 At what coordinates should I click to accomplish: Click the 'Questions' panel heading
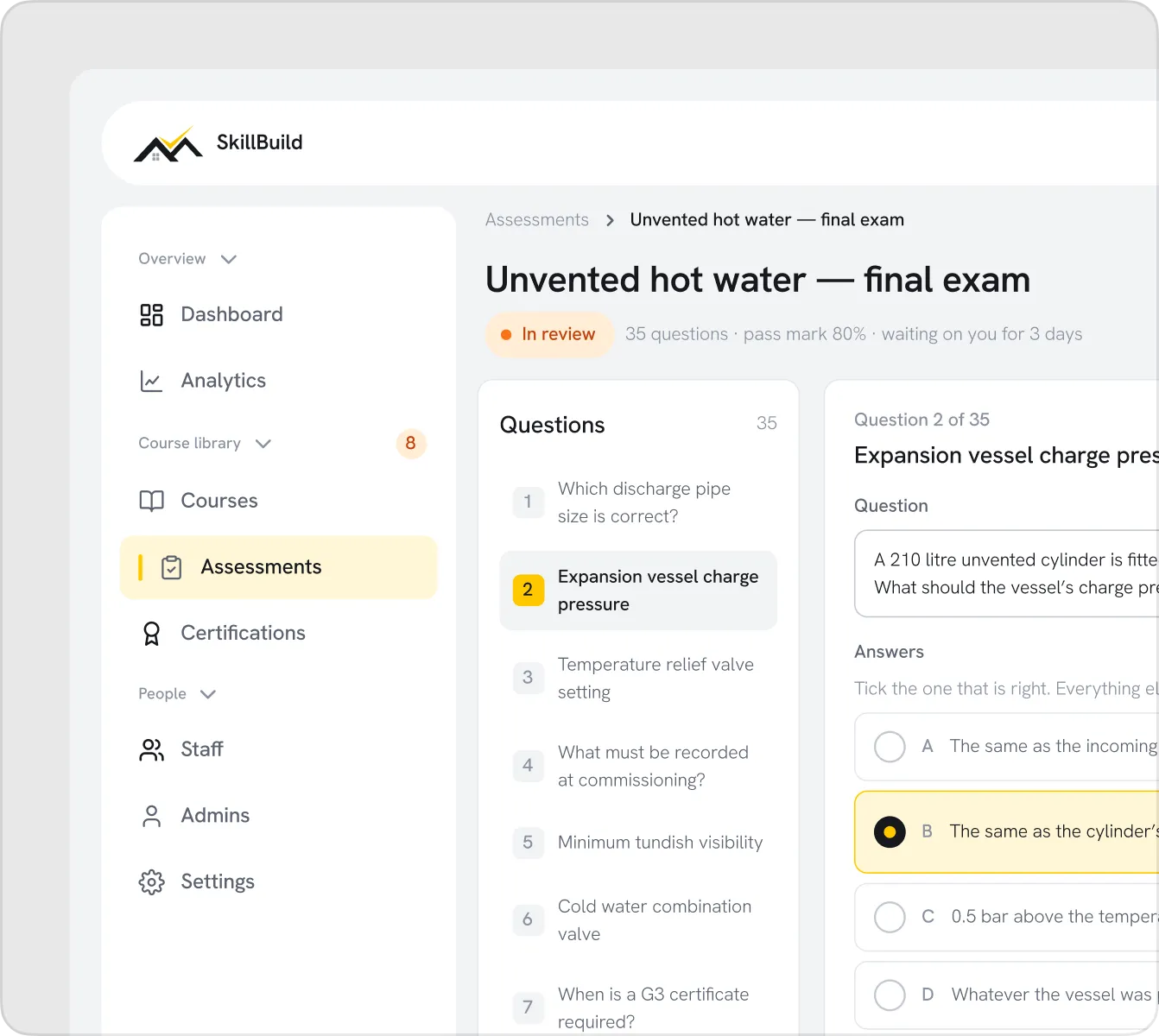point(553,425)
